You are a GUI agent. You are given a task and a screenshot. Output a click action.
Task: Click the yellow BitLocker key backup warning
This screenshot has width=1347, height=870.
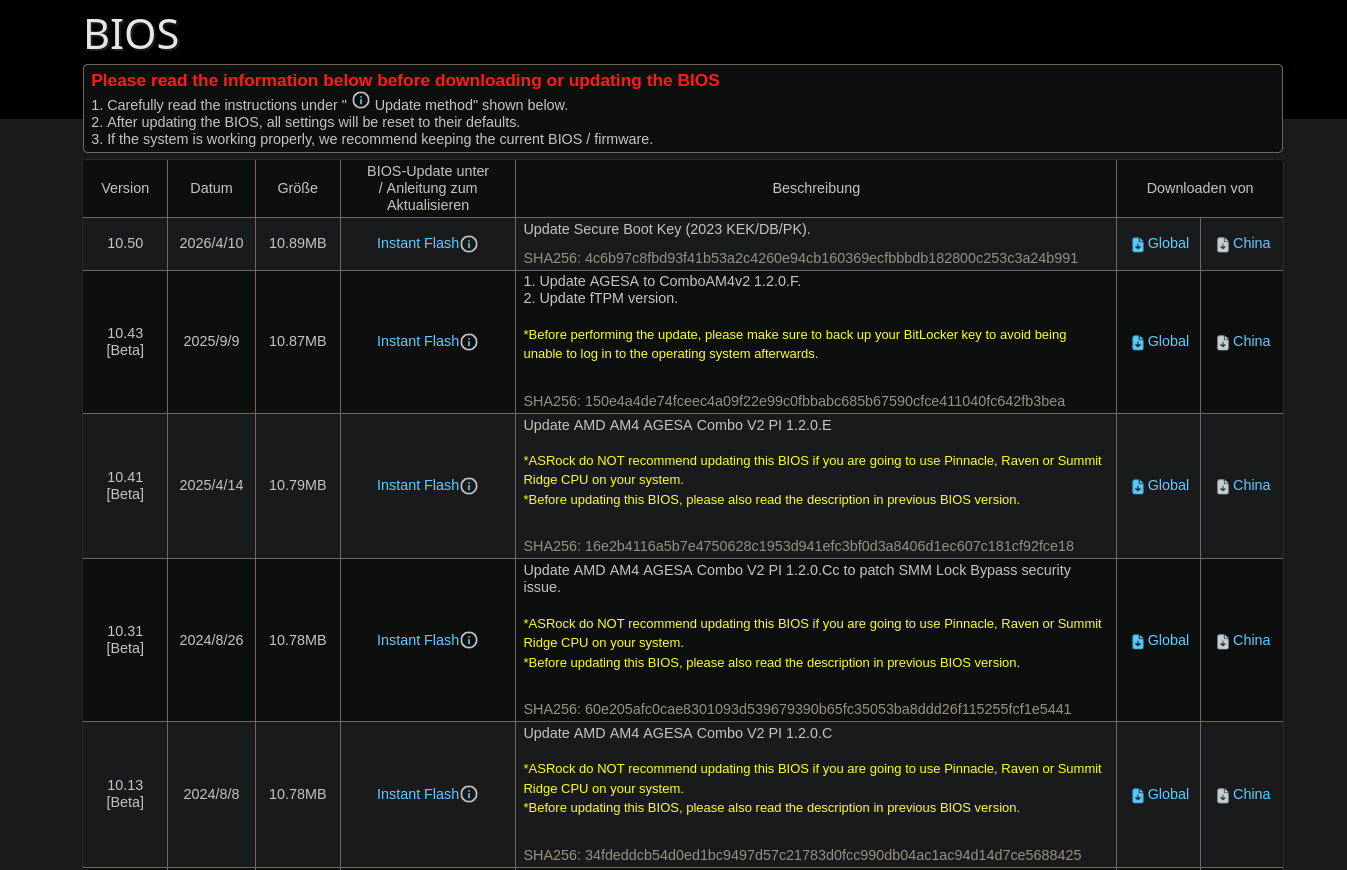click(795, 344)
